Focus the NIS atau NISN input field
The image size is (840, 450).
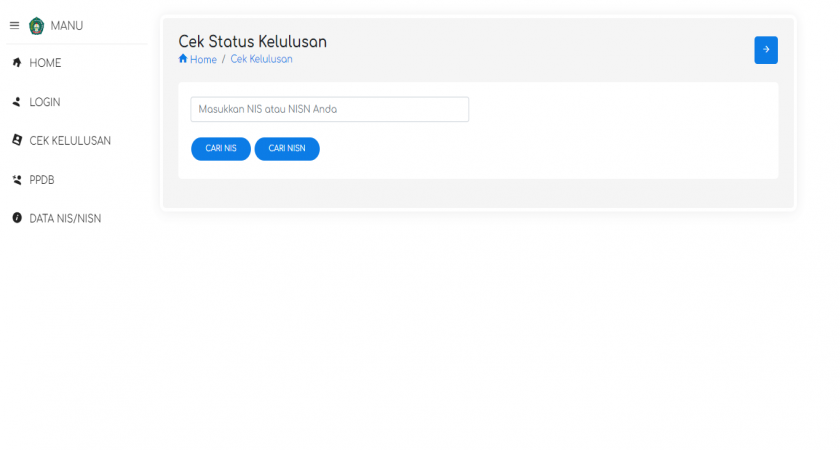(x=329, y=109)
